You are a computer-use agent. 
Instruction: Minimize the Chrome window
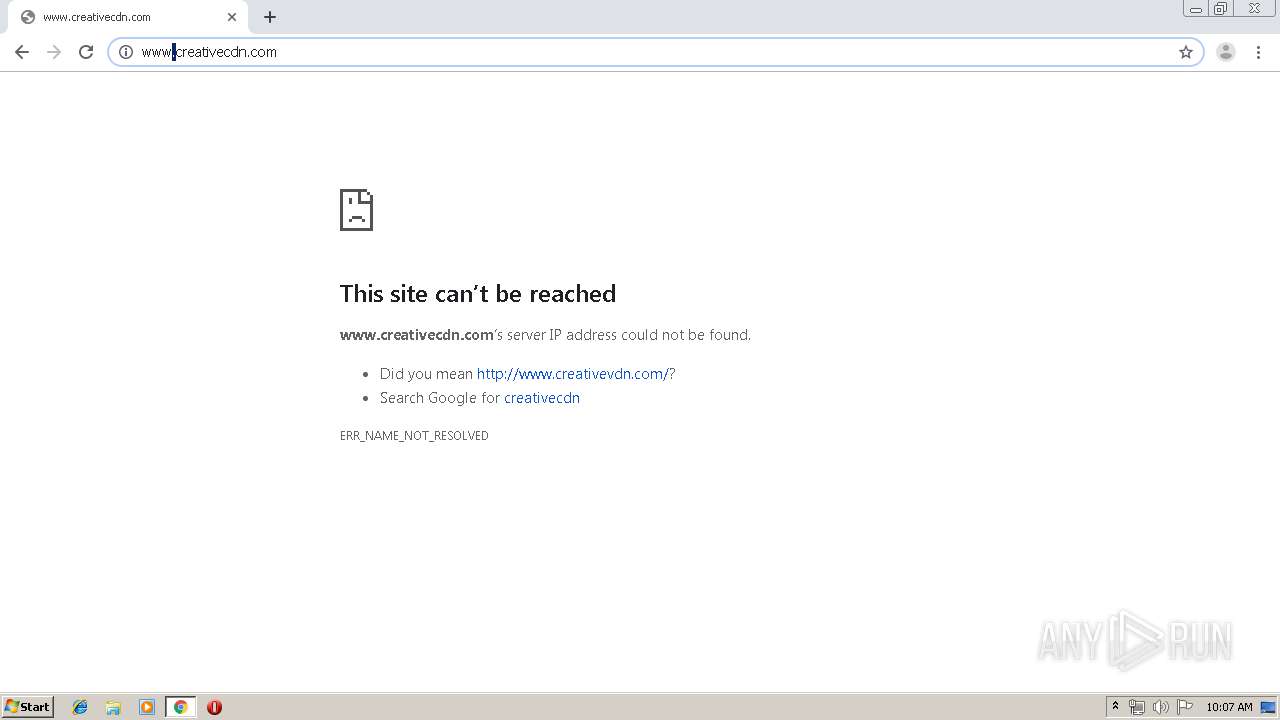pos(1196,9)
